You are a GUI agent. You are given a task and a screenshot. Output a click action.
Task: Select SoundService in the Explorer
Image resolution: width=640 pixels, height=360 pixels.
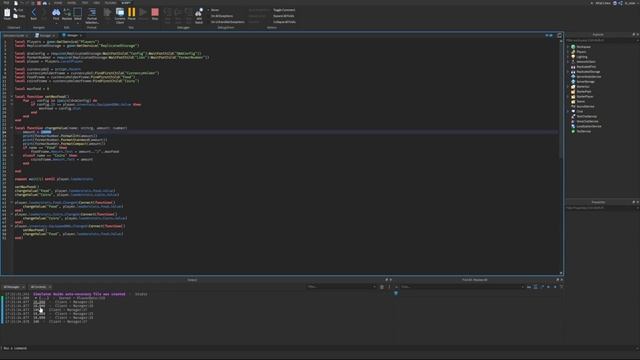click(585, 107)
